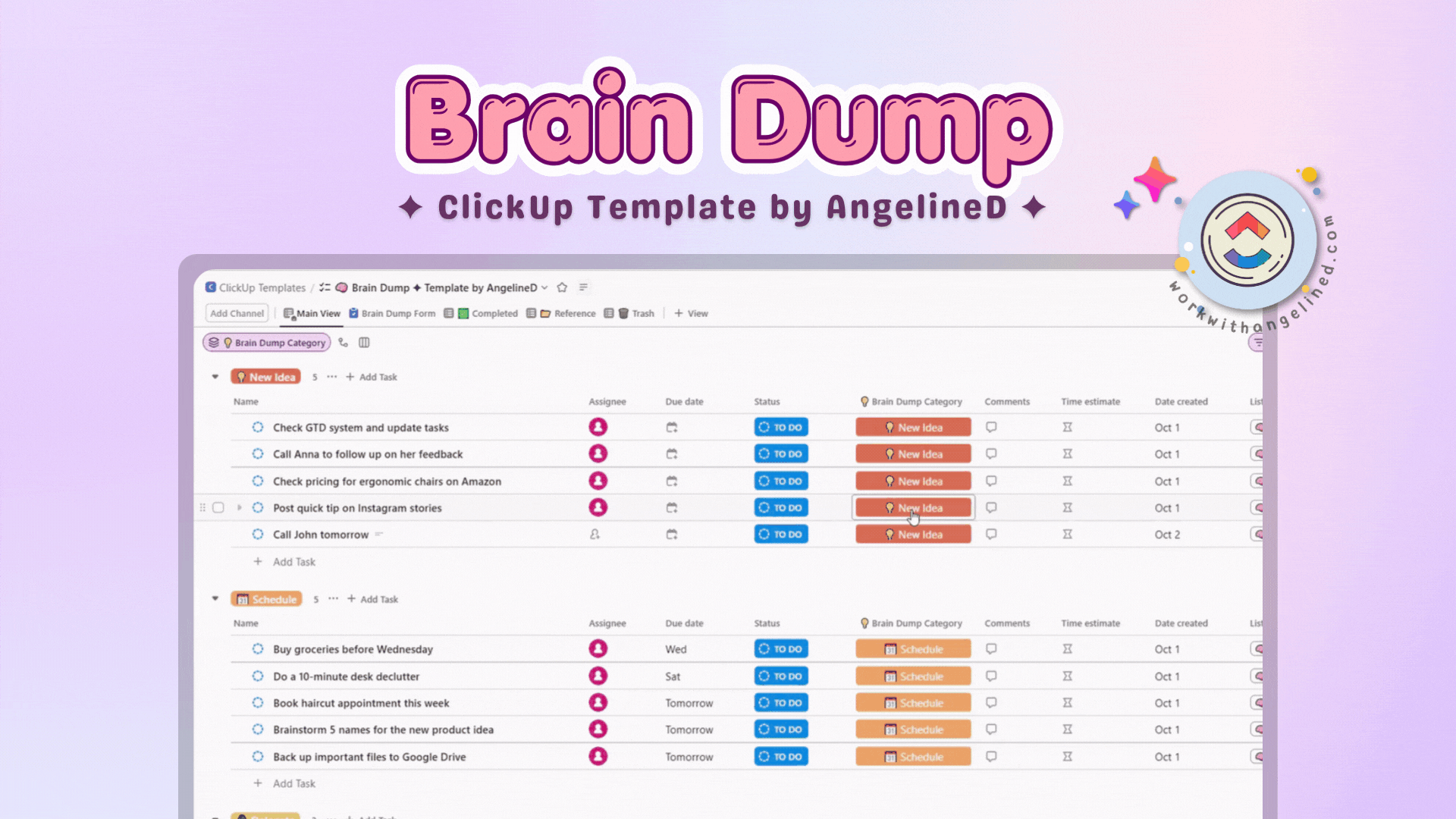Expand subtasks of Post quick tip on Instagram stories

240,508
